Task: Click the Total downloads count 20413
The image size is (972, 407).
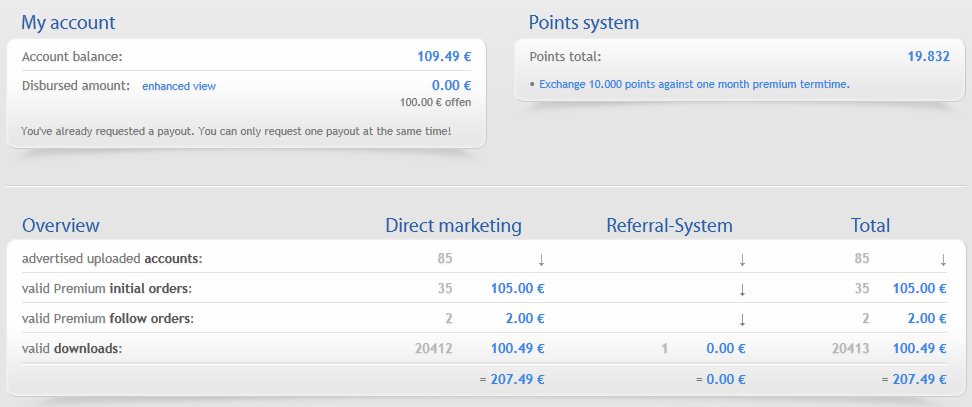Action: 849,349
